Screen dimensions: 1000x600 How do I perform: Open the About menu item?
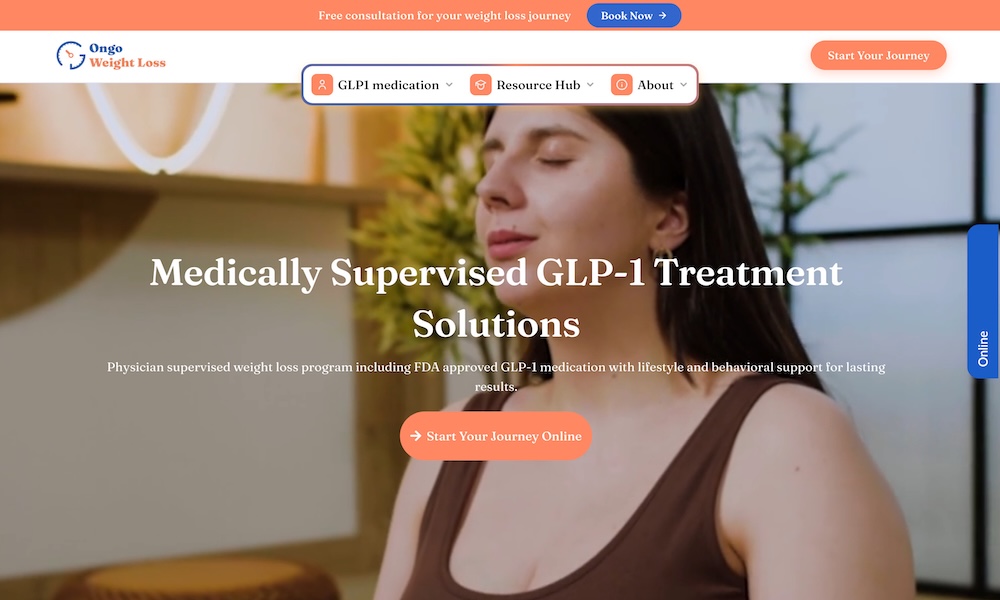tap(650, 85)
